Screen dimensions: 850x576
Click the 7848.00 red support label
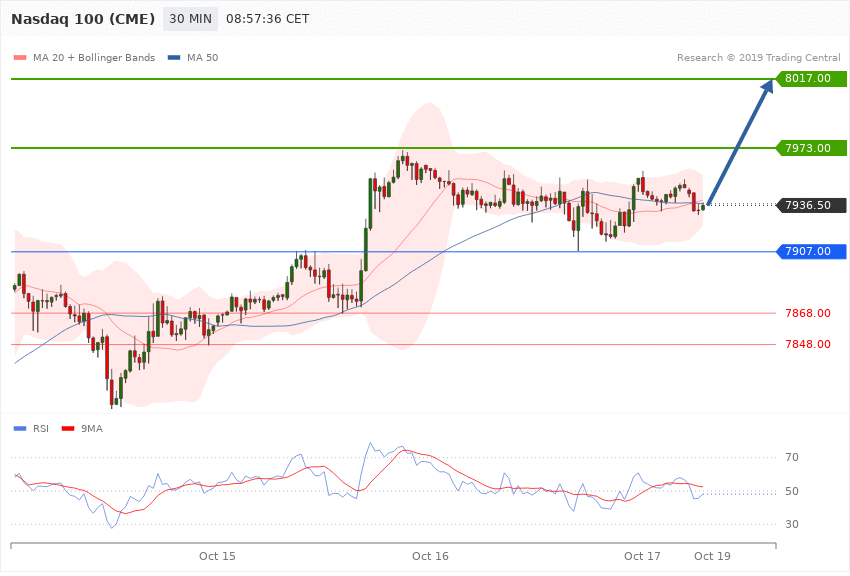click(808, 344)
